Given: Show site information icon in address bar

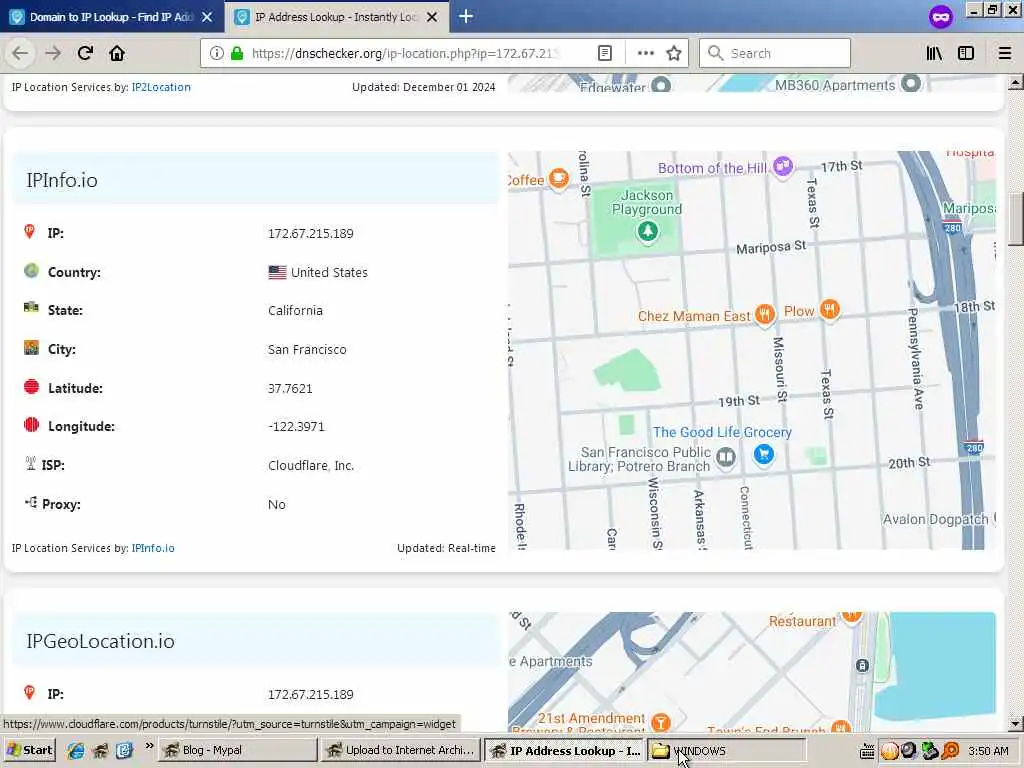Looking at the screenshot, I should tap(217, 53).
